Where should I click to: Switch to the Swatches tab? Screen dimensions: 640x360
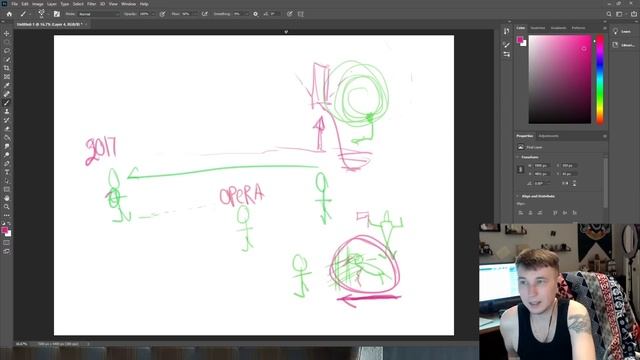538,28
